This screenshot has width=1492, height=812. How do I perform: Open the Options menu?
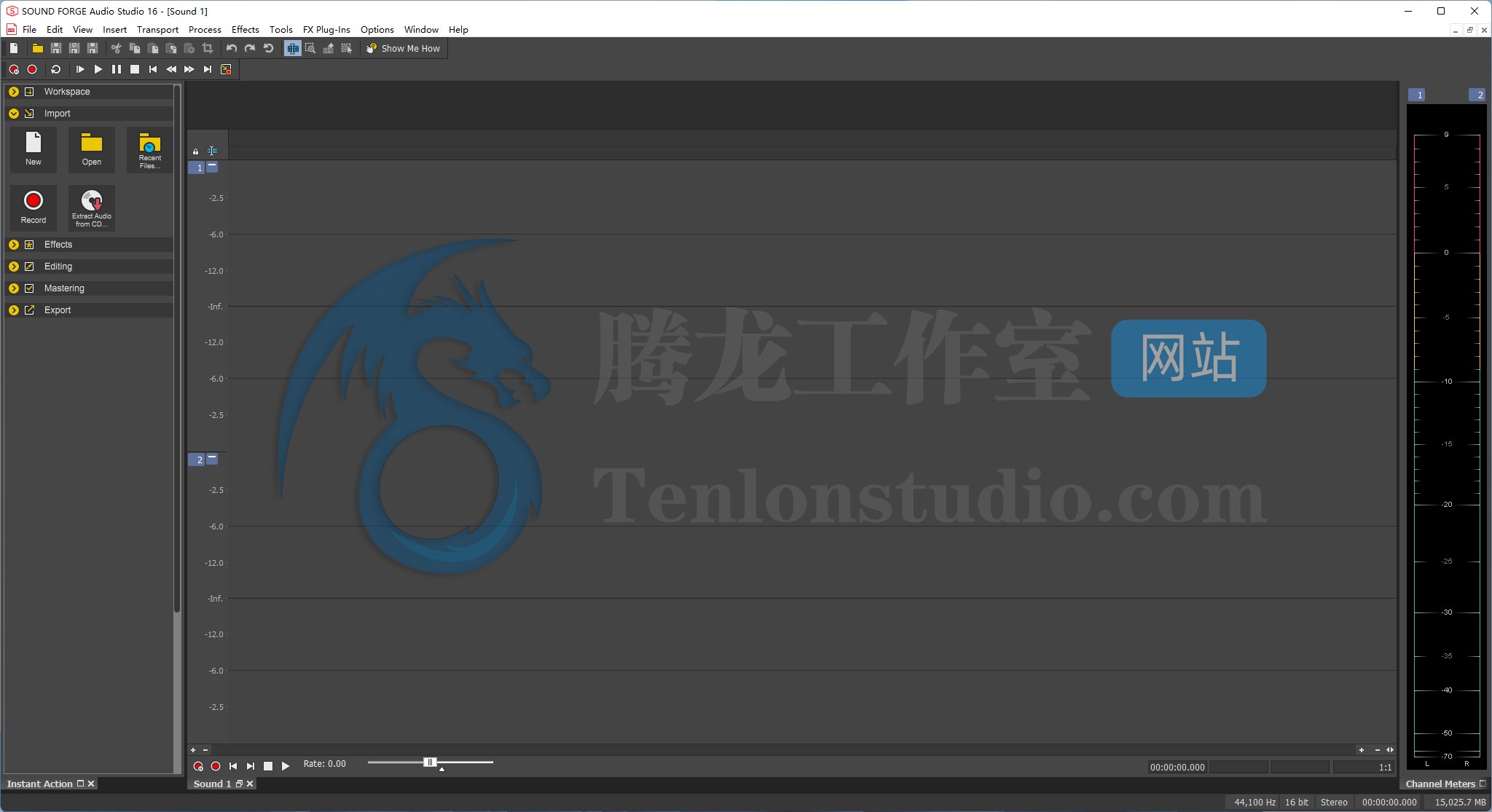click(x=377, y=29)
